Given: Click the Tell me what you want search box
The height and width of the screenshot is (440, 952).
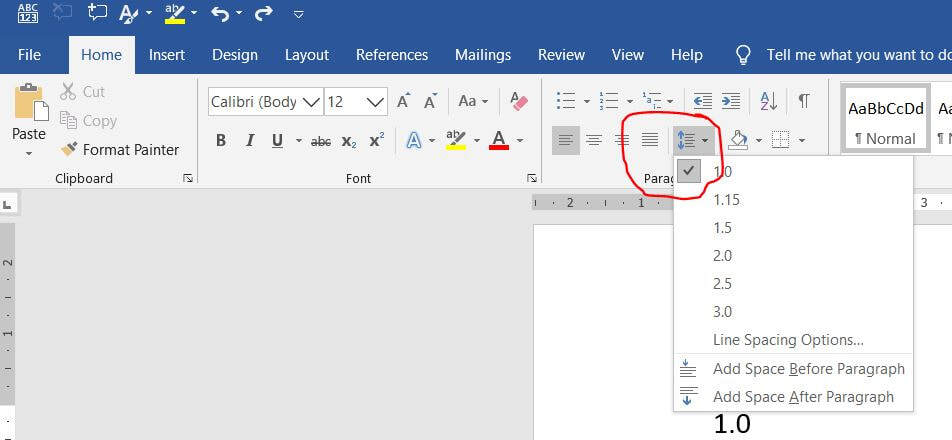Looking at the screenshot, I should (x=857, y=55).
